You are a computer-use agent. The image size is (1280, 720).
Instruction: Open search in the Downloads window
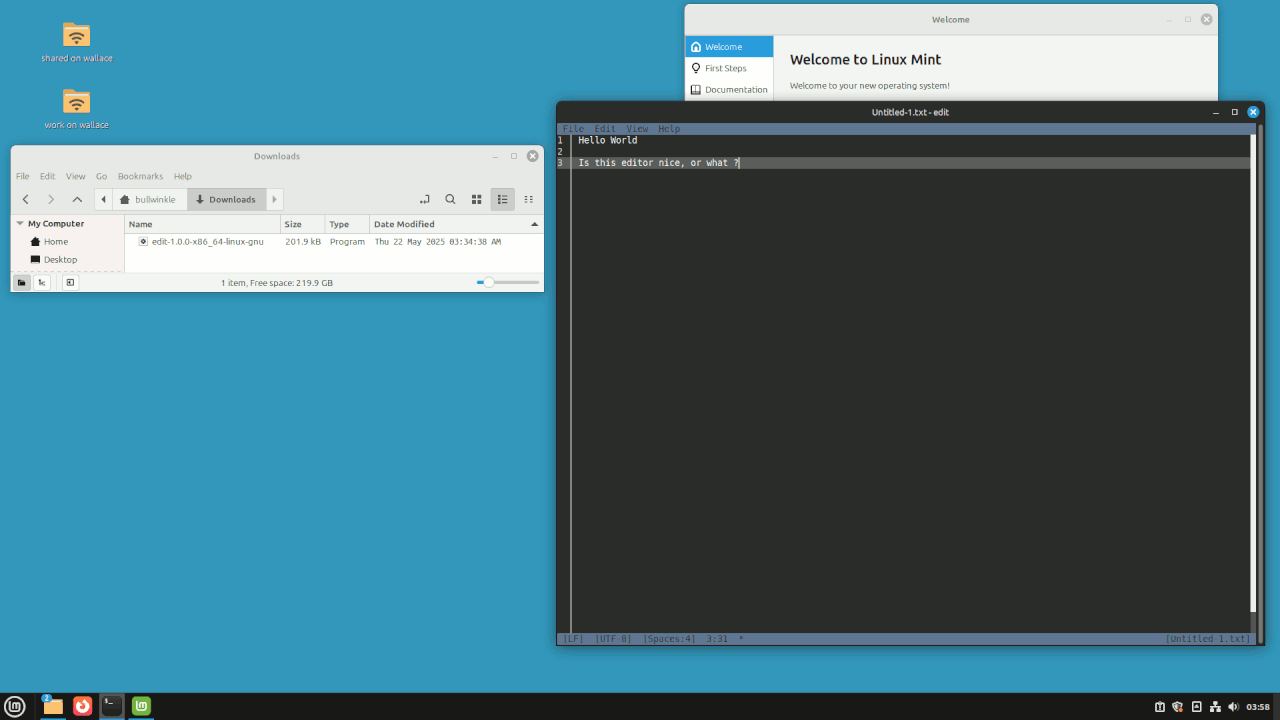tap(450, 199)
